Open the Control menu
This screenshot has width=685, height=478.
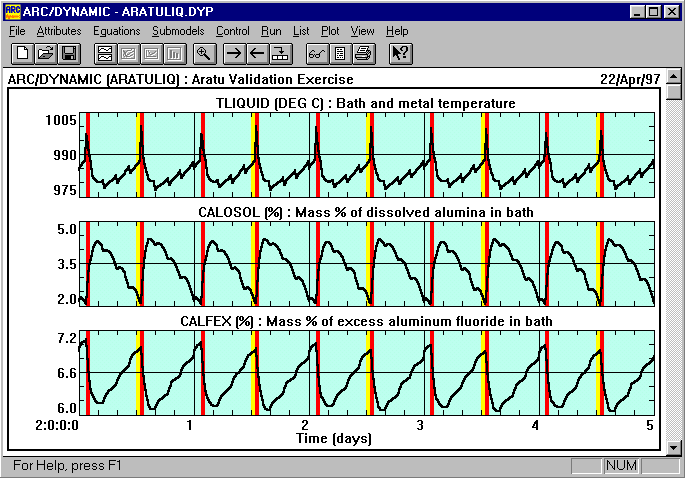[233, 31]
